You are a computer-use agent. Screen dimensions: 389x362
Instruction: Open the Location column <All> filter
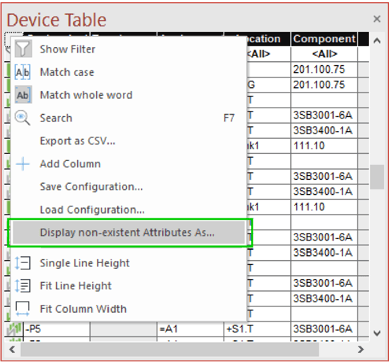coord(258,54)
